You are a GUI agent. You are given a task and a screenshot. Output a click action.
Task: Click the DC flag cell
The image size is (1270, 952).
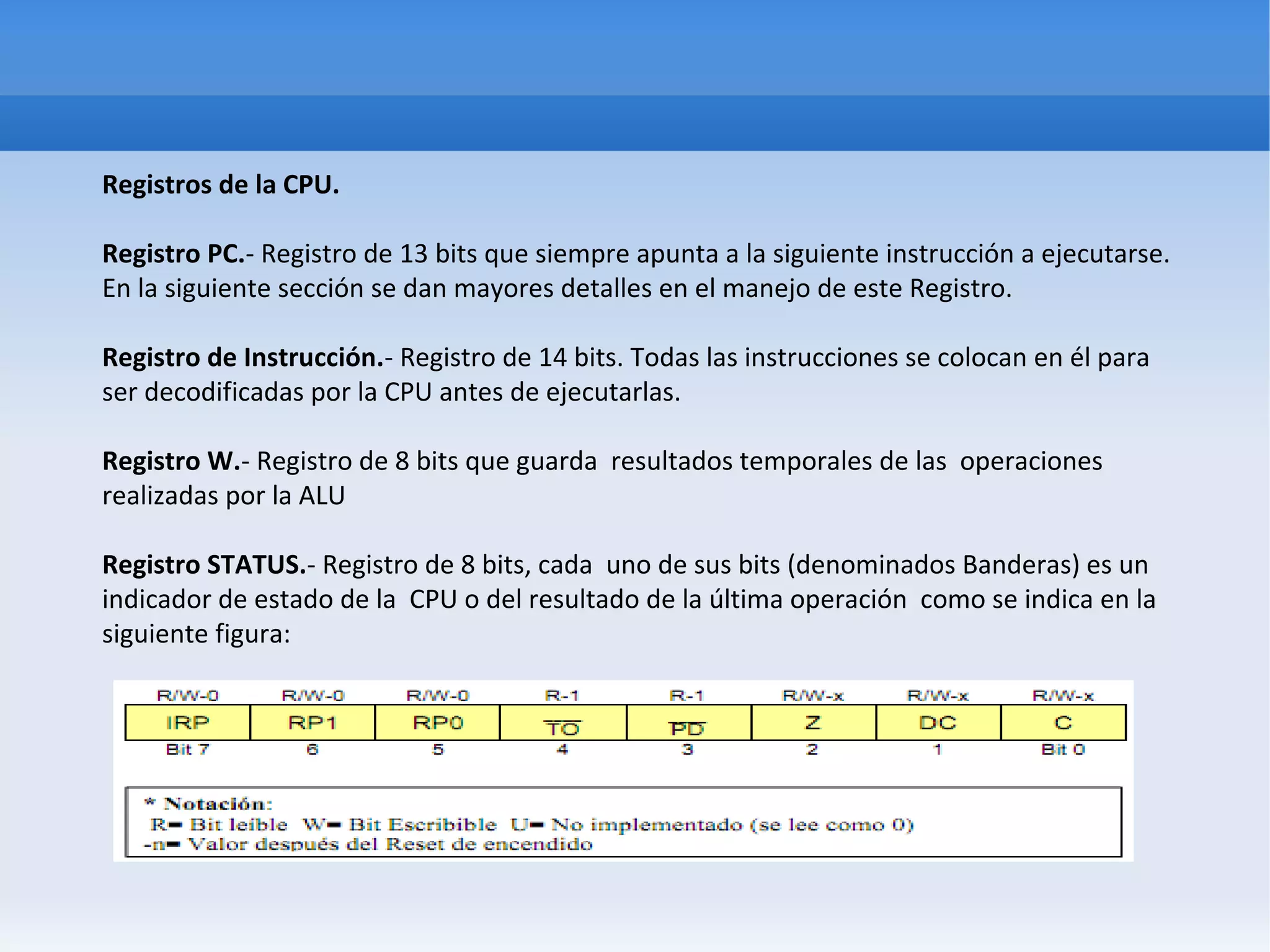pyautogui.click(x=938, y=723)
